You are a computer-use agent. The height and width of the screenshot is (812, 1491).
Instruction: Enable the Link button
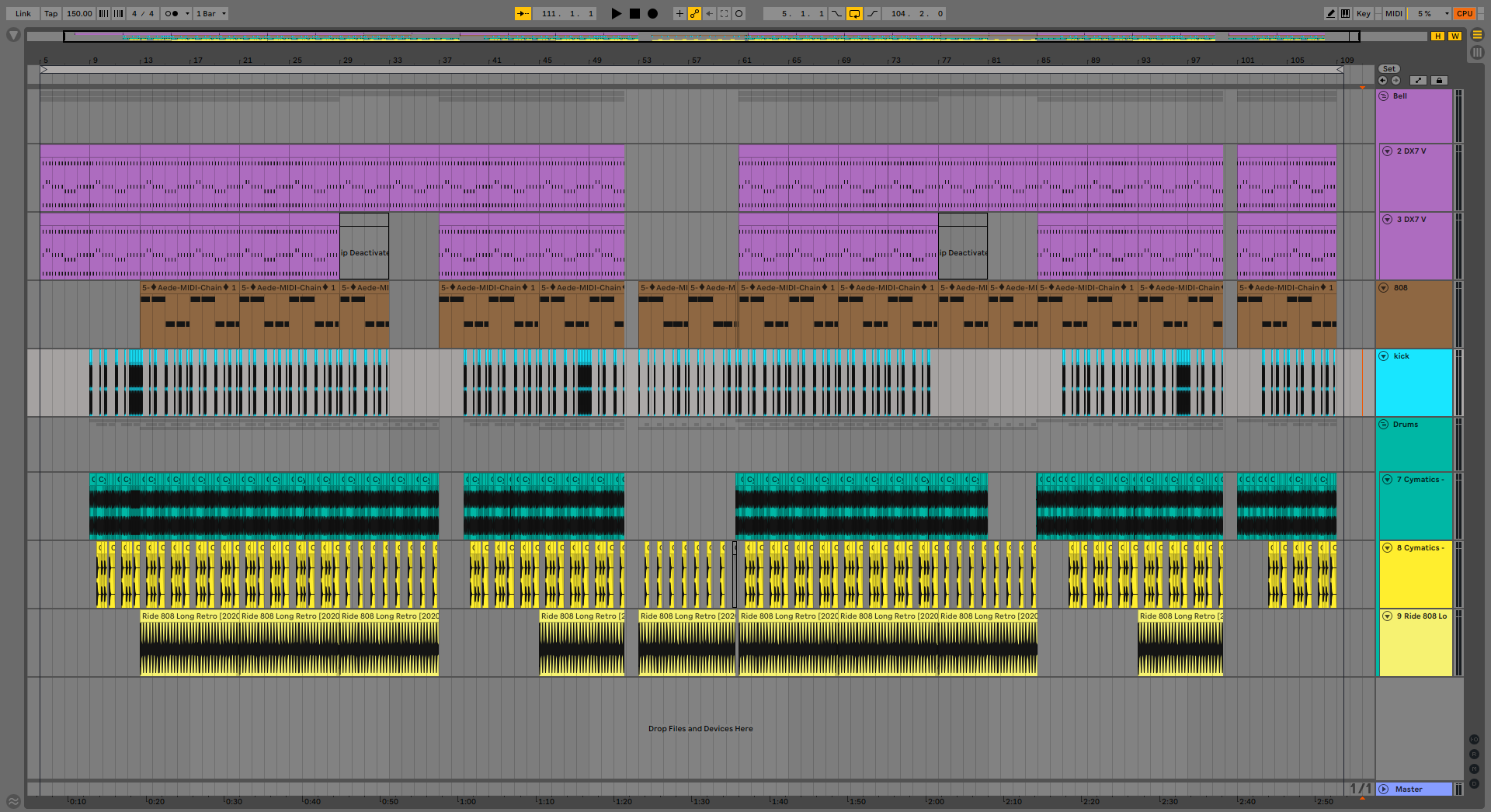(23, 13)
